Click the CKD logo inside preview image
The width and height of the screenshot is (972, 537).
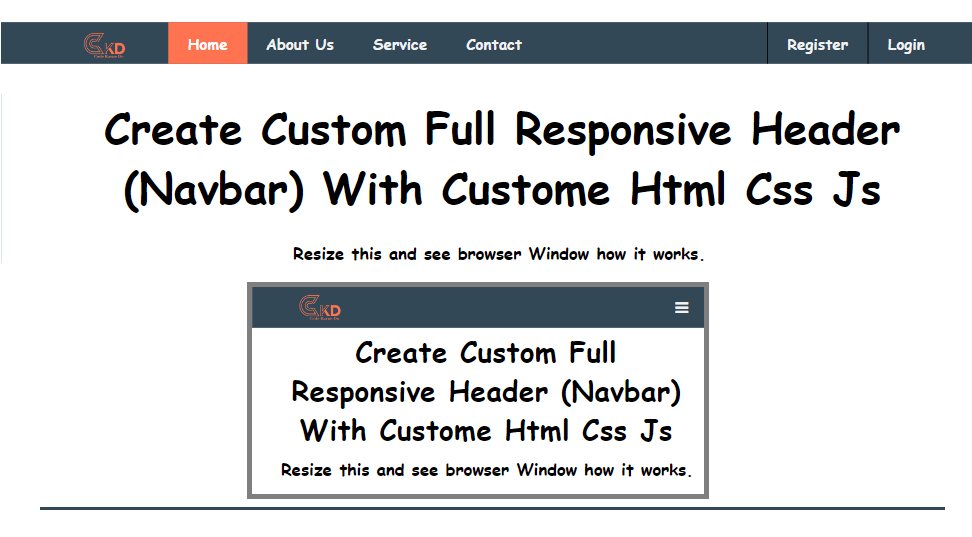(320, 308)
